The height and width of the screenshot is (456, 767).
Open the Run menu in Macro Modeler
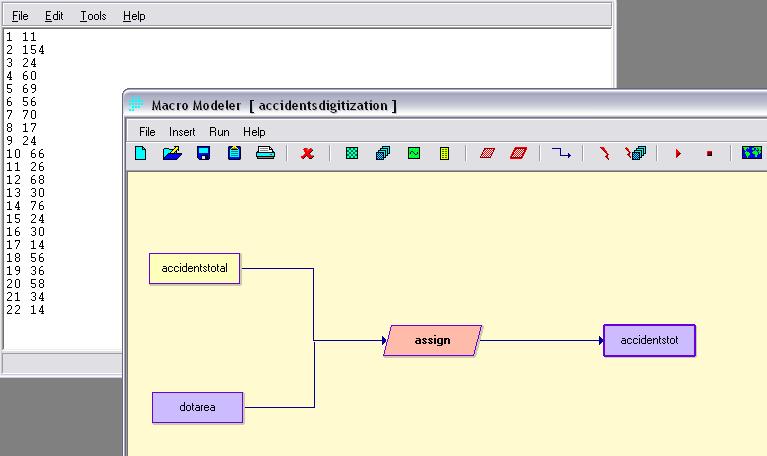tap(219, 131)
